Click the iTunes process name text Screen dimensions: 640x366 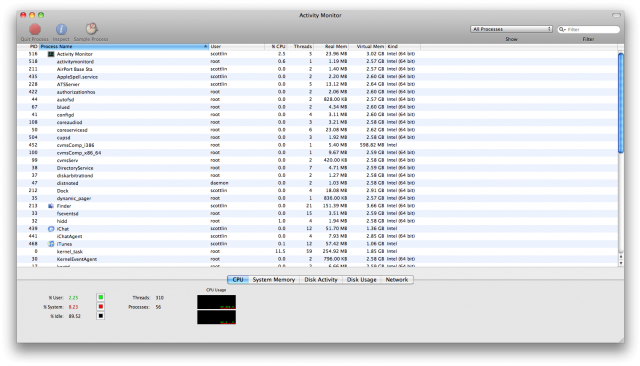tap(64, 244)
